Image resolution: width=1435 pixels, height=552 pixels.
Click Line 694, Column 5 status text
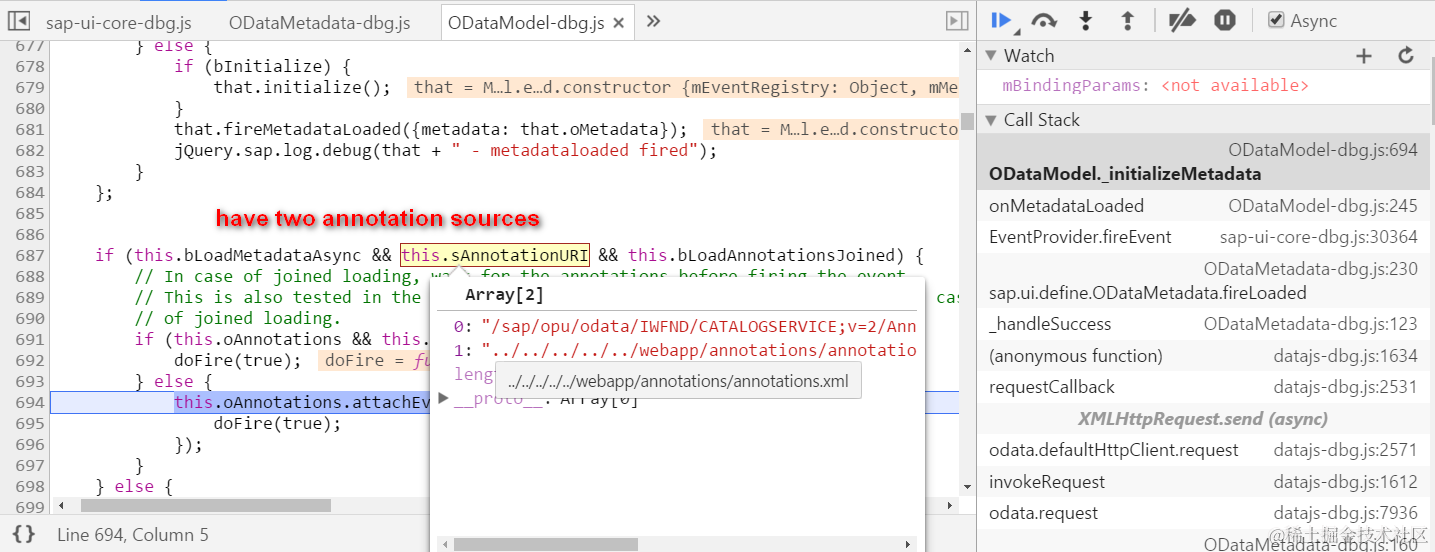pos(133,535)
